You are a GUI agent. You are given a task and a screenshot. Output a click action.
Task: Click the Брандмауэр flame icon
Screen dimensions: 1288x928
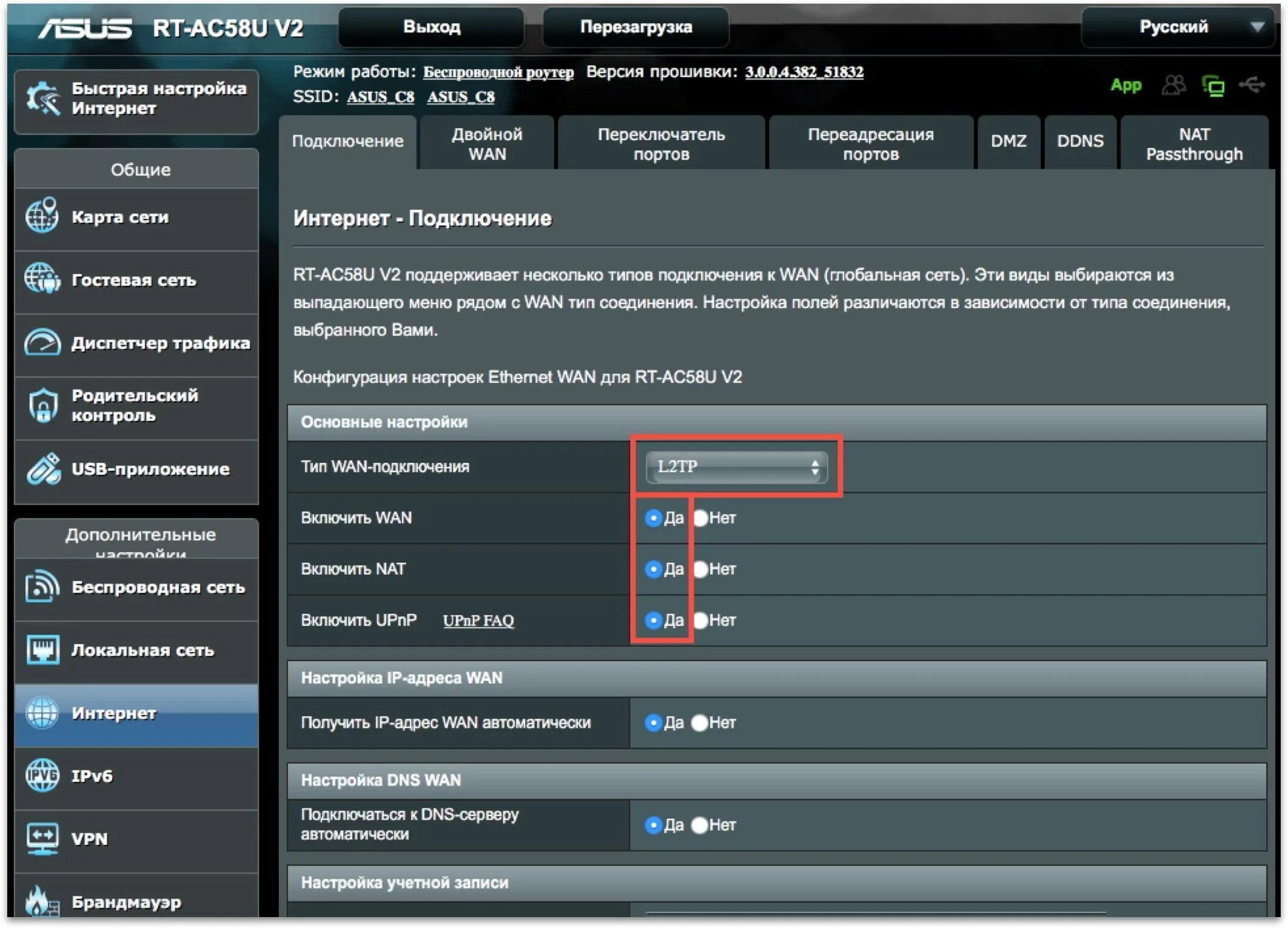42,901
